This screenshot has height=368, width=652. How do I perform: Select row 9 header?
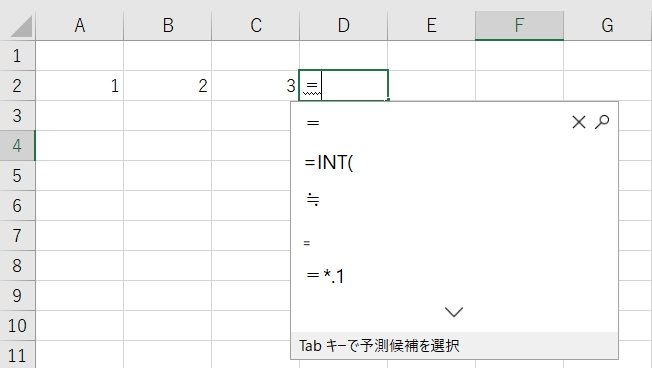point(17,296)
